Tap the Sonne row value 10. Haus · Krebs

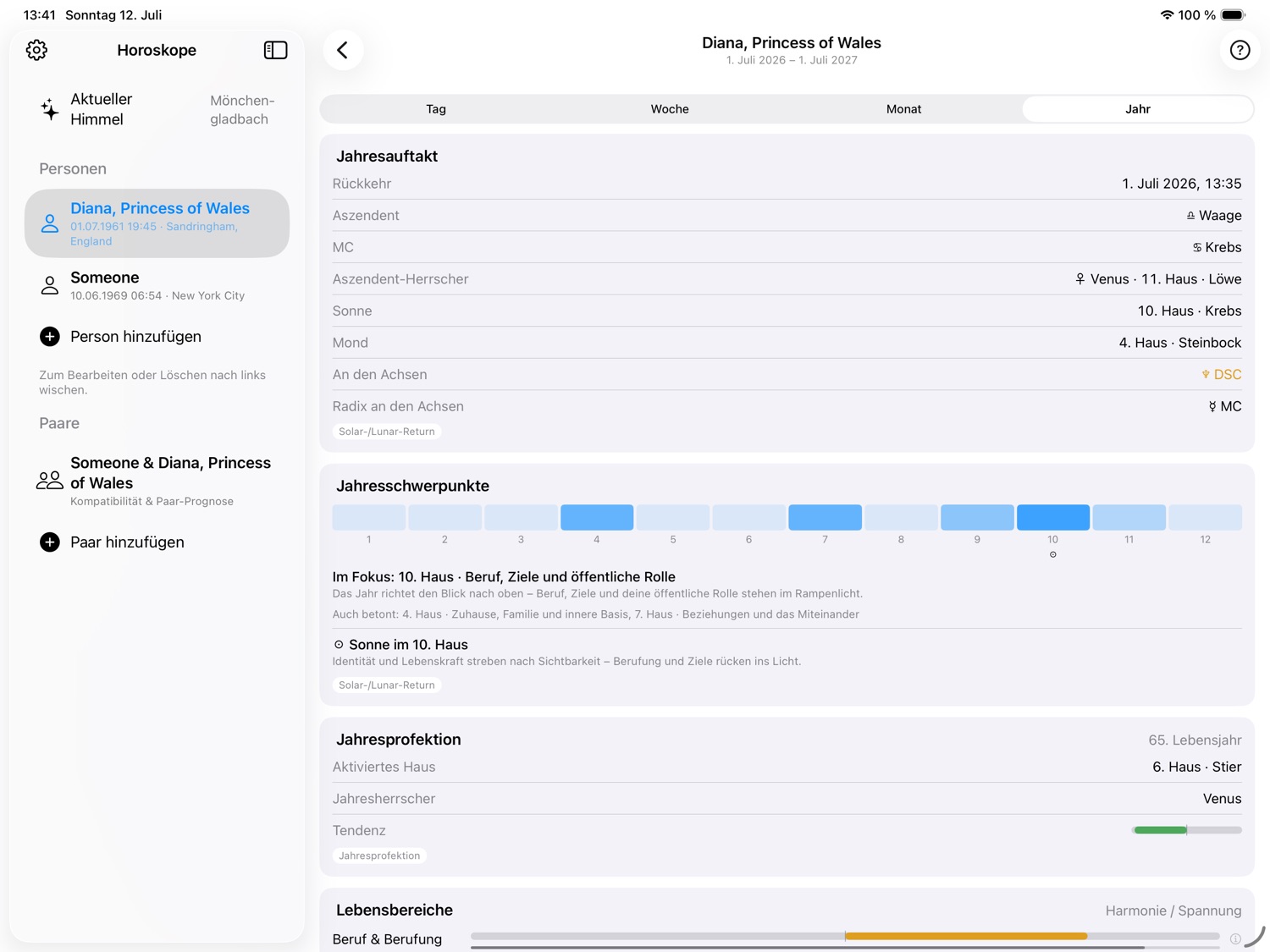tap(1189, 311)
